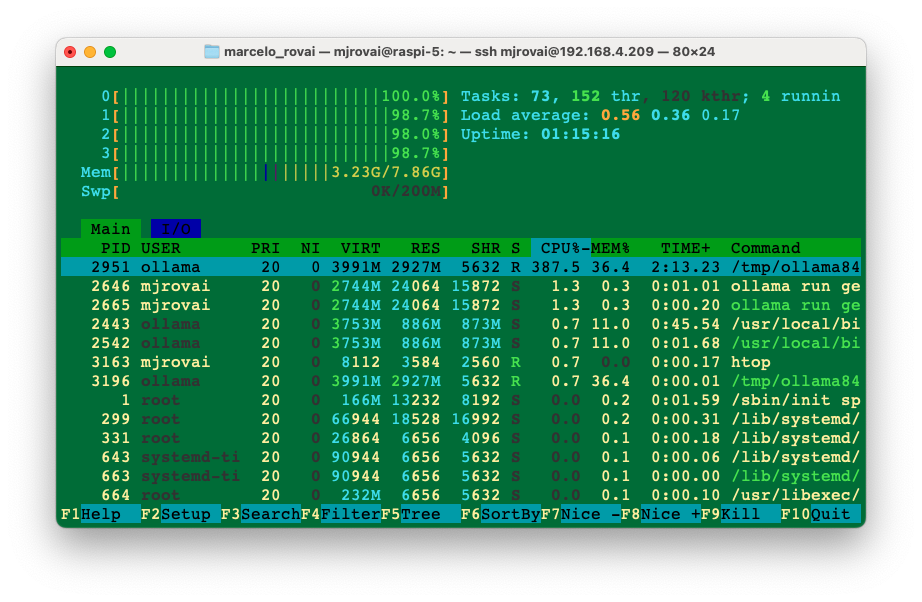Select the Main tab
Viewport: 922px width, 602px height.
pos(110,229)
